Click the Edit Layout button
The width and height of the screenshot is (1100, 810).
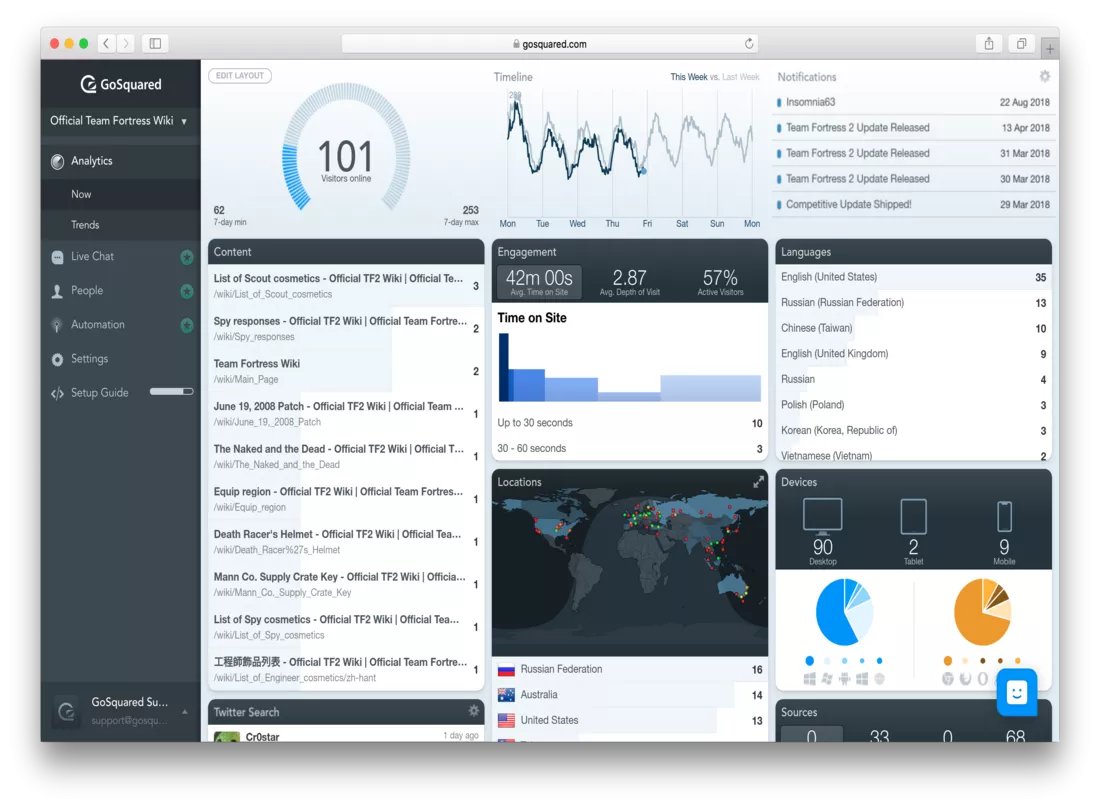tap(239, 75)
